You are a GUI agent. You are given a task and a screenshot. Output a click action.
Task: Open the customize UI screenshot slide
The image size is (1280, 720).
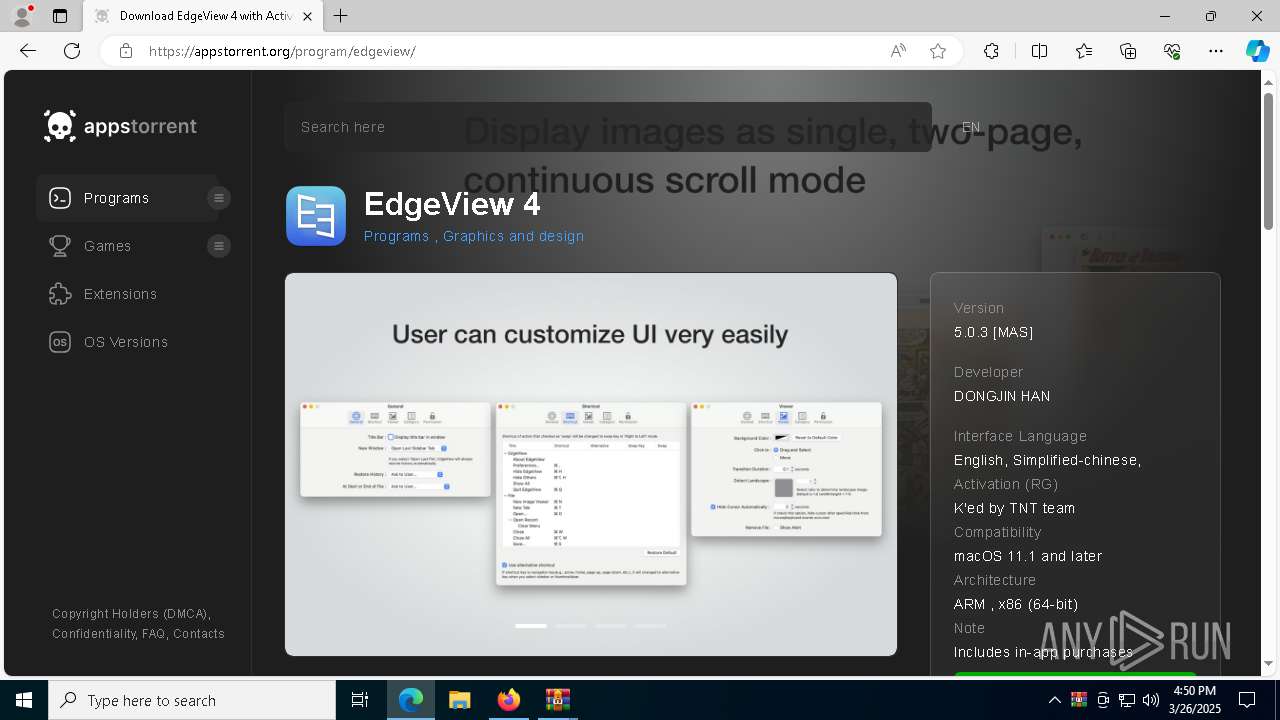591,464
